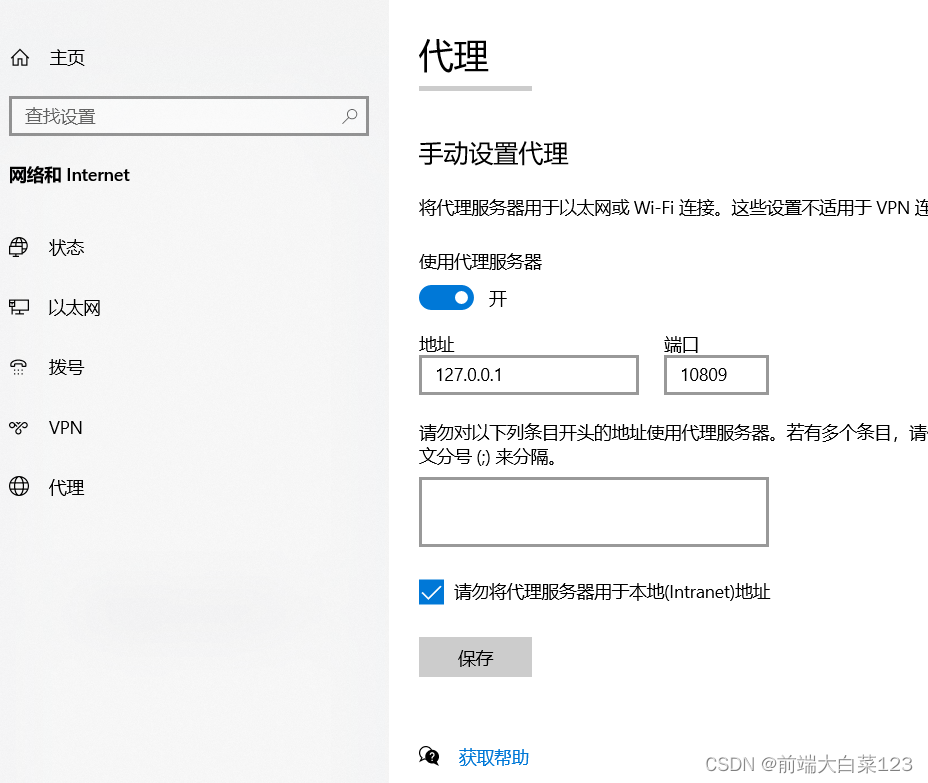The height and width of the screenshot is (783, 928).
Task: Click the 代理 globe icon in the sidebar
Action: point(18,486)
